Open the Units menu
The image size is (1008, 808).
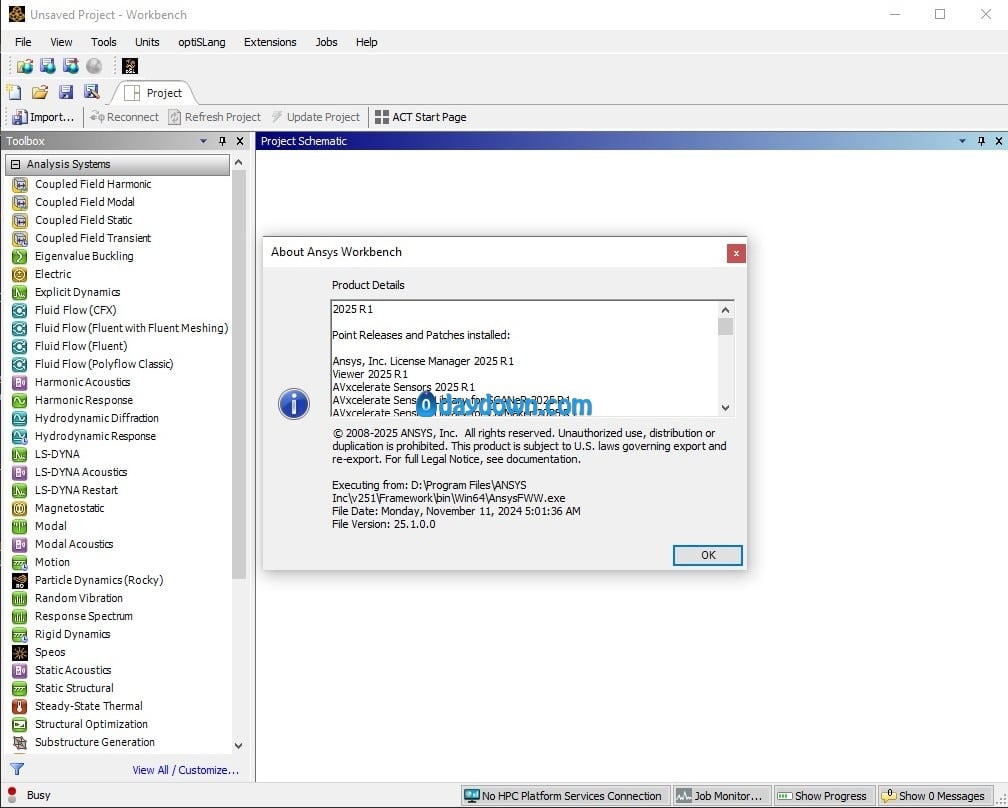pos(147,42)
